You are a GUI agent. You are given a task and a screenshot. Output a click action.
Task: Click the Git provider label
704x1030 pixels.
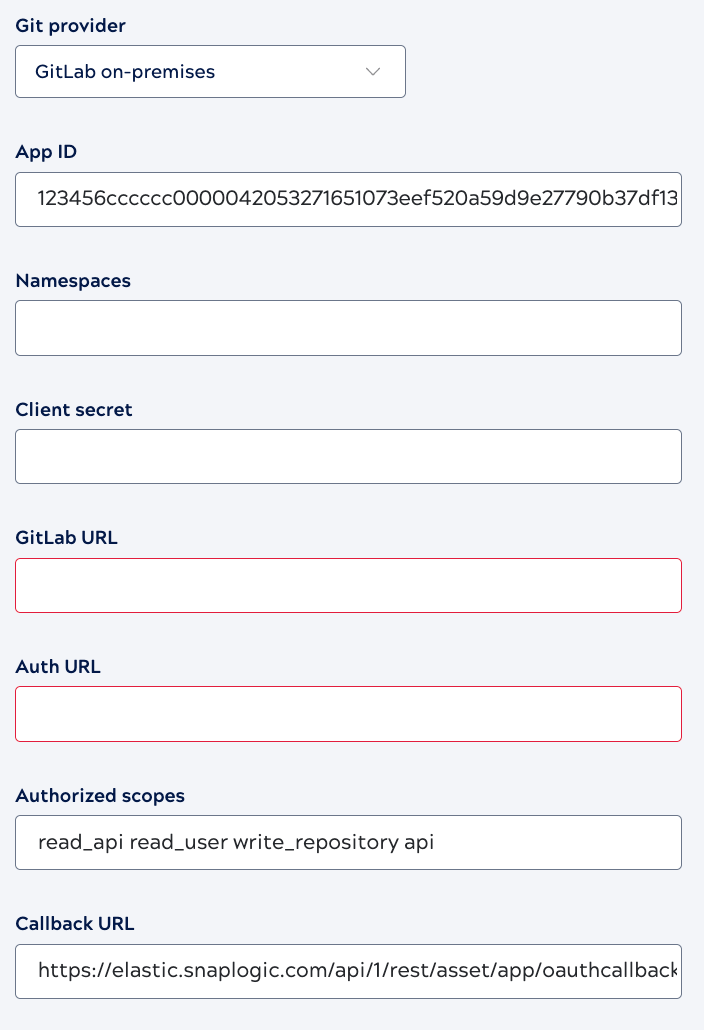(69, 25)
